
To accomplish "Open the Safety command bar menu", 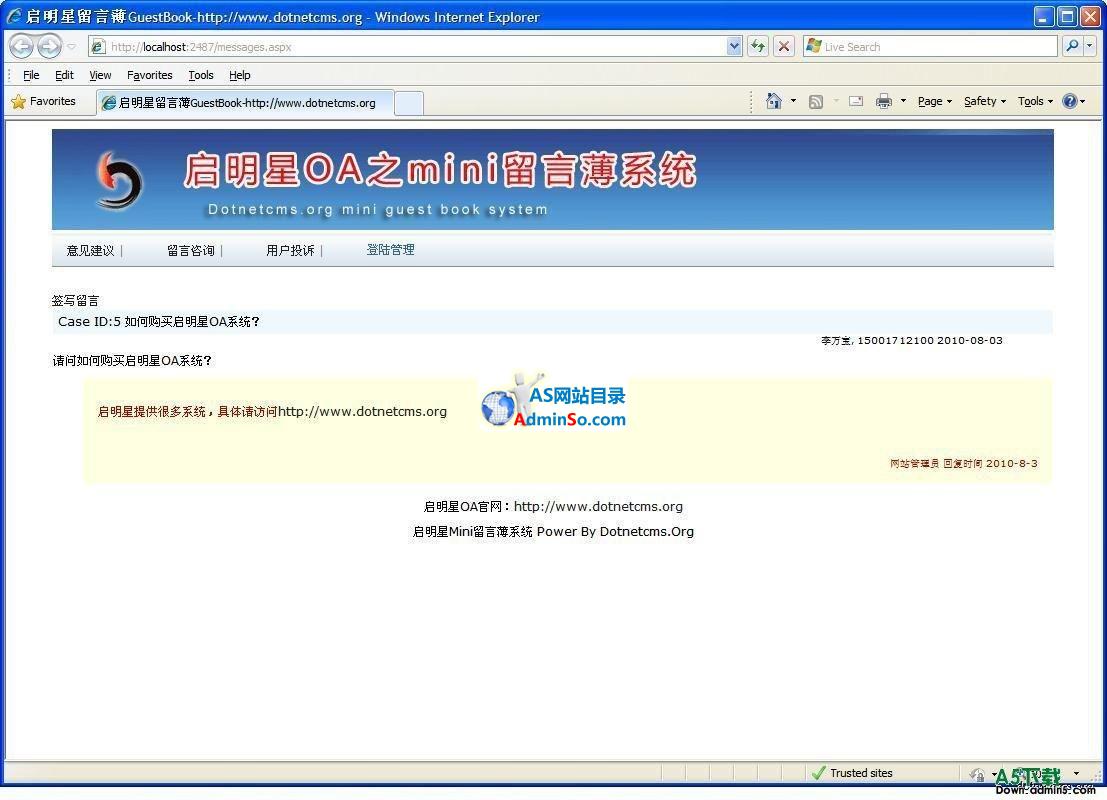I will (985, 102).
